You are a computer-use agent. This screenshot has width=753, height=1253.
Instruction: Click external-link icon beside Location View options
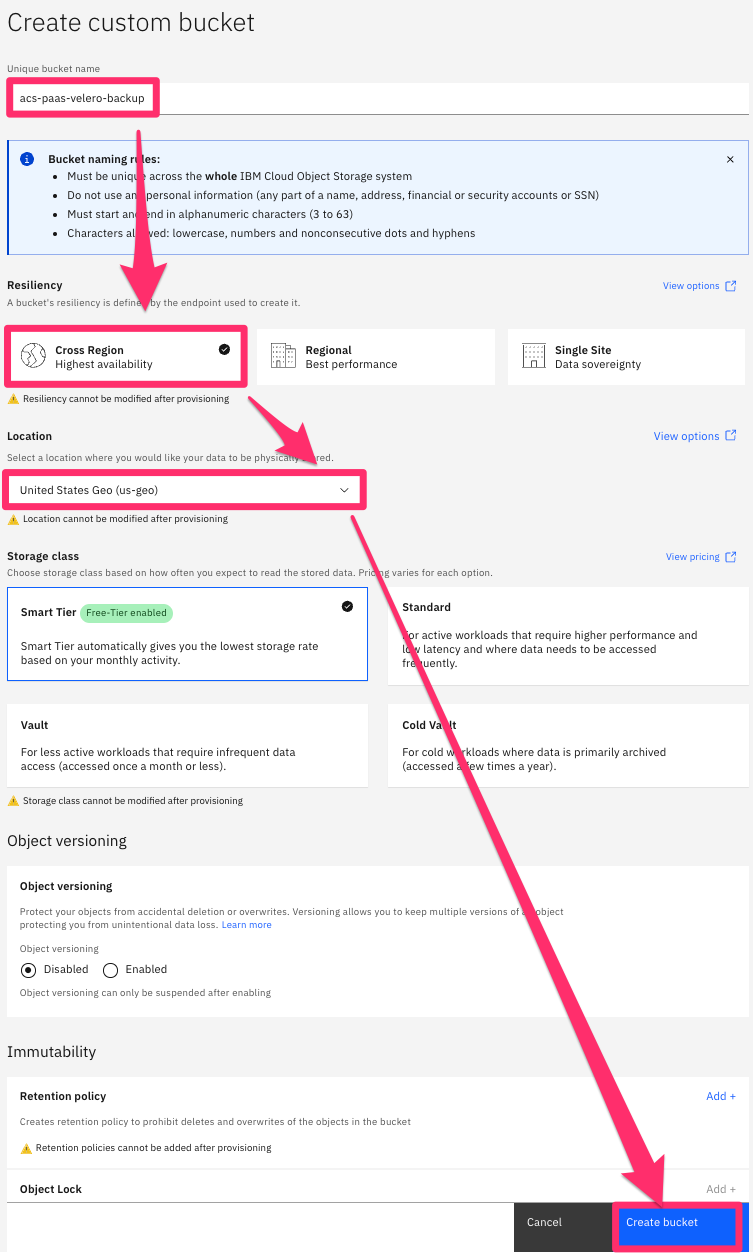(x=731, y=436)
